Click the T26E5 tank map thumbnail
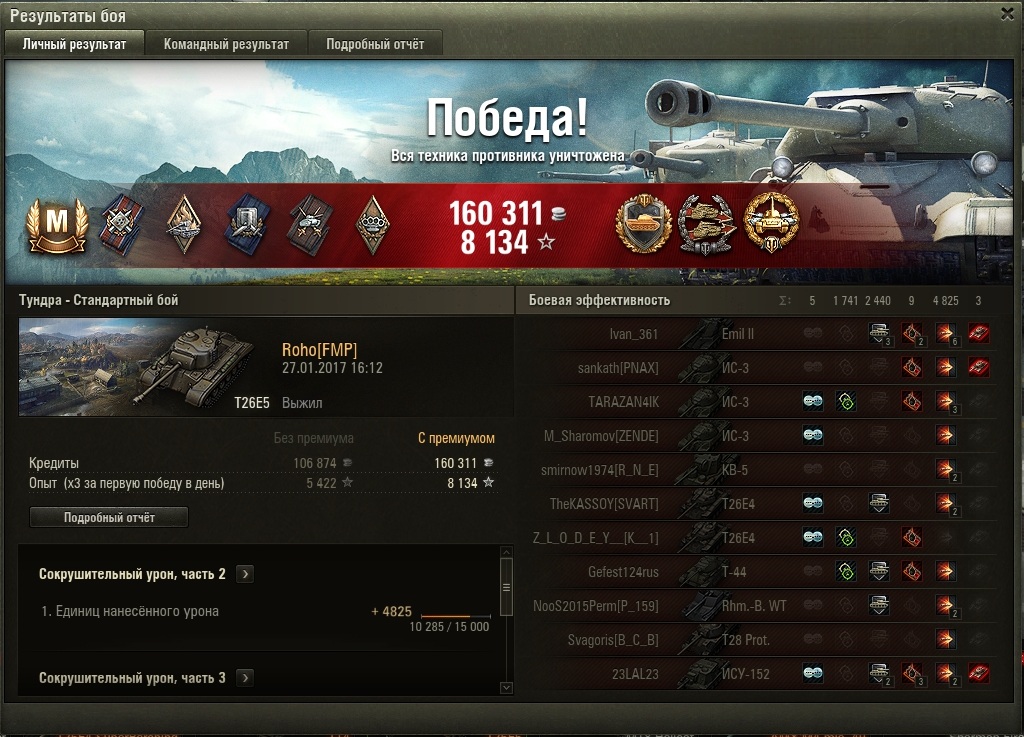 [x=144, y=367]
